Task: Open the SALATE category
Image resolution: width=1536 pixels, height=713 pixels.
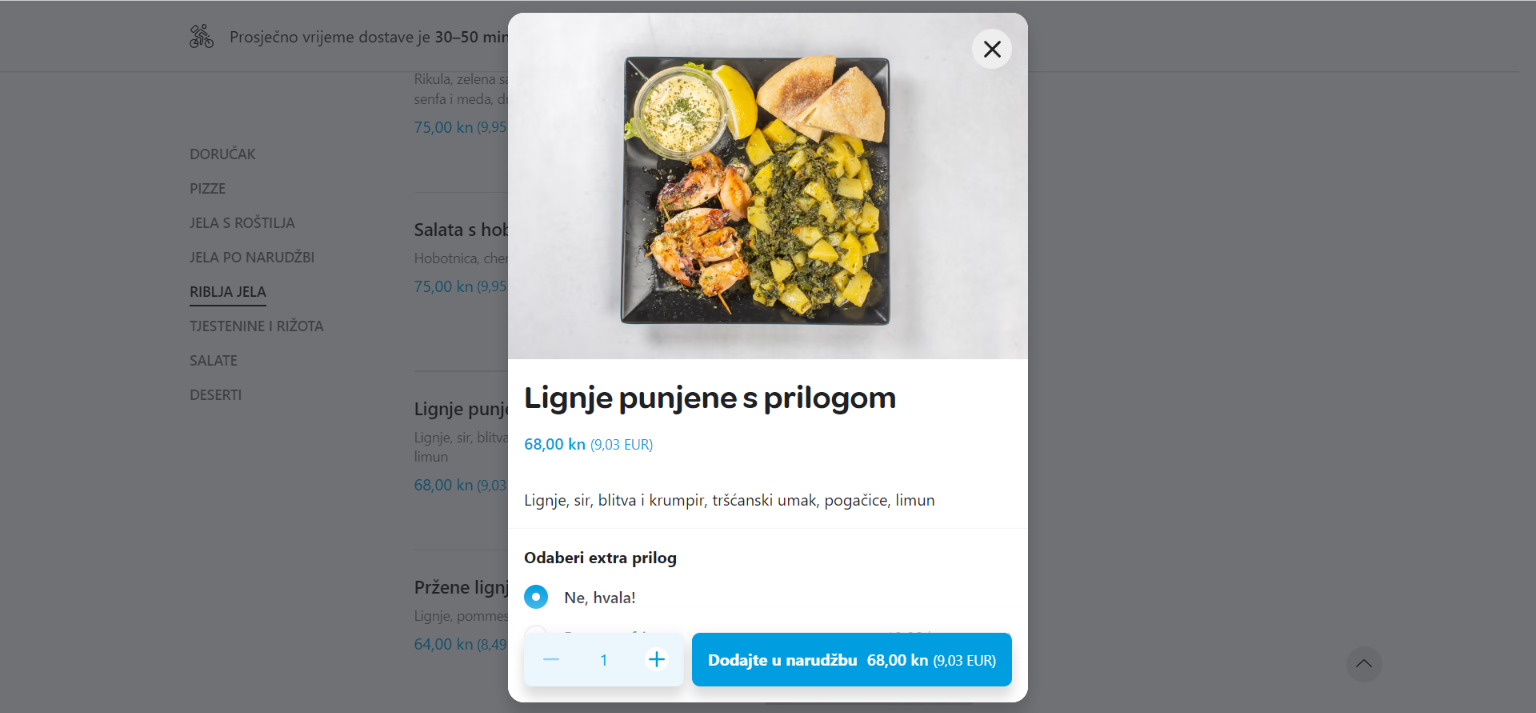Action: coord(214,360)
